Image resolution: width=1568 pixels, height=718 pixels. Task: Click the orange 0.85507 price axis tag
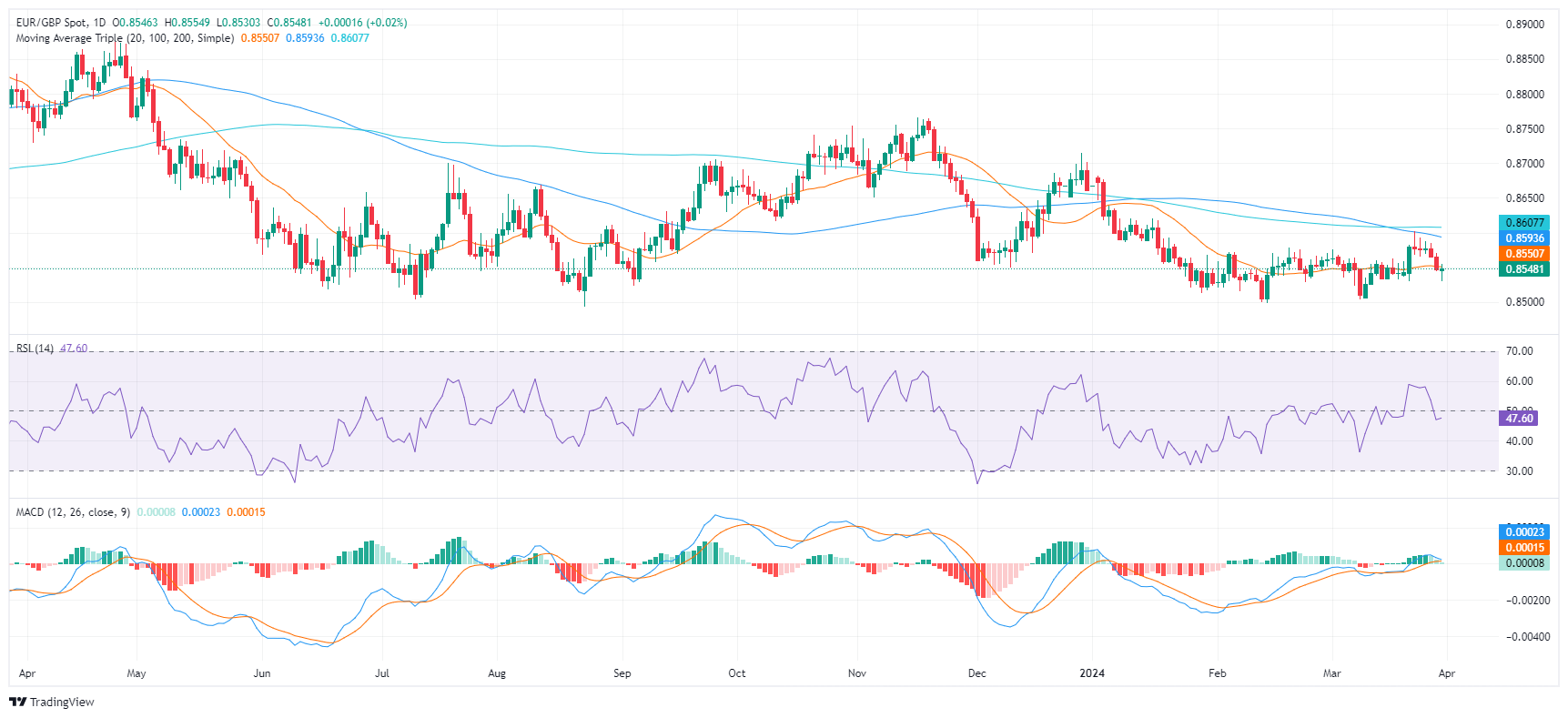tap(1523, 254)
